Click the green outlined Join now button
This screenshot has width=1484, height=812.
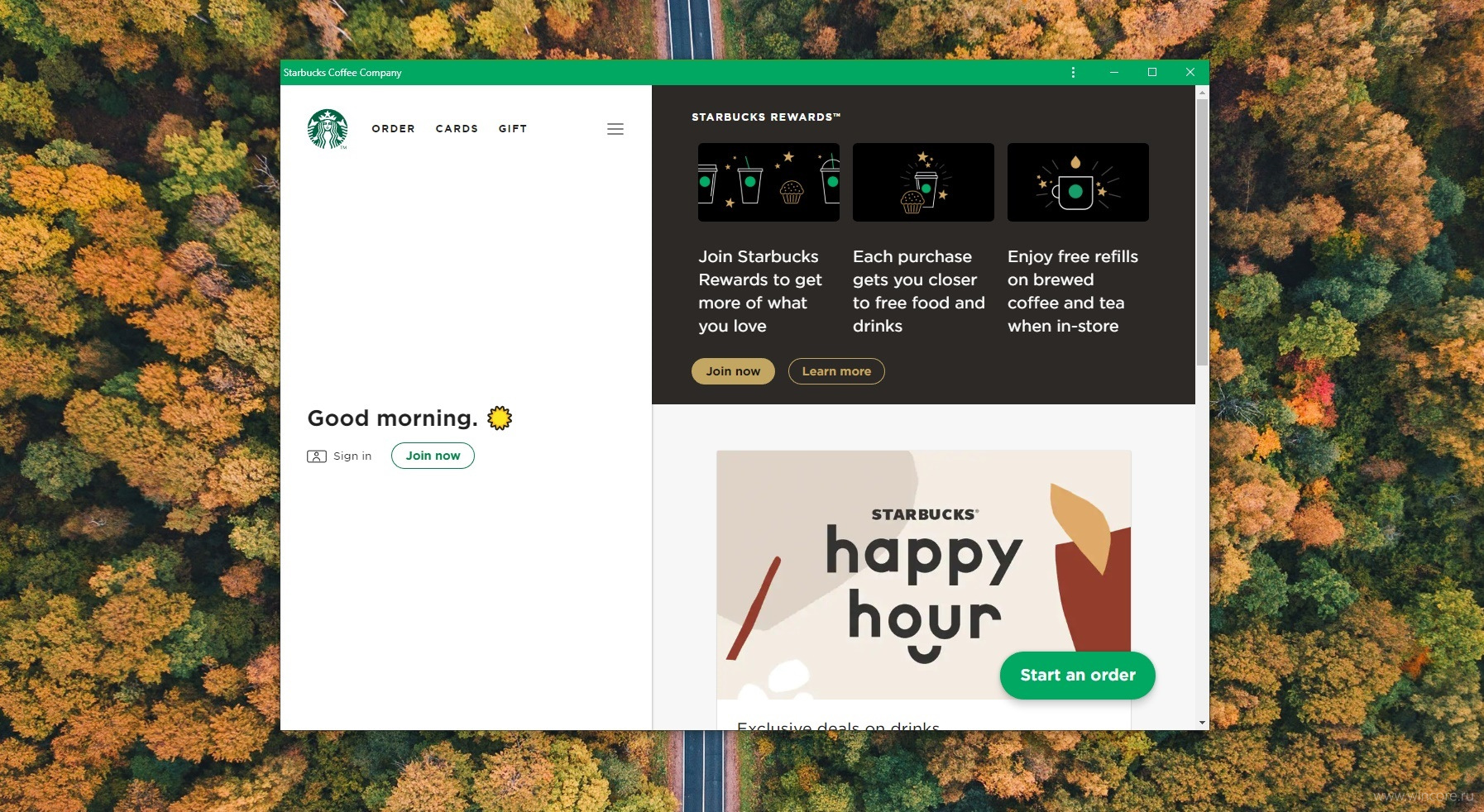(x=433, y=456)
